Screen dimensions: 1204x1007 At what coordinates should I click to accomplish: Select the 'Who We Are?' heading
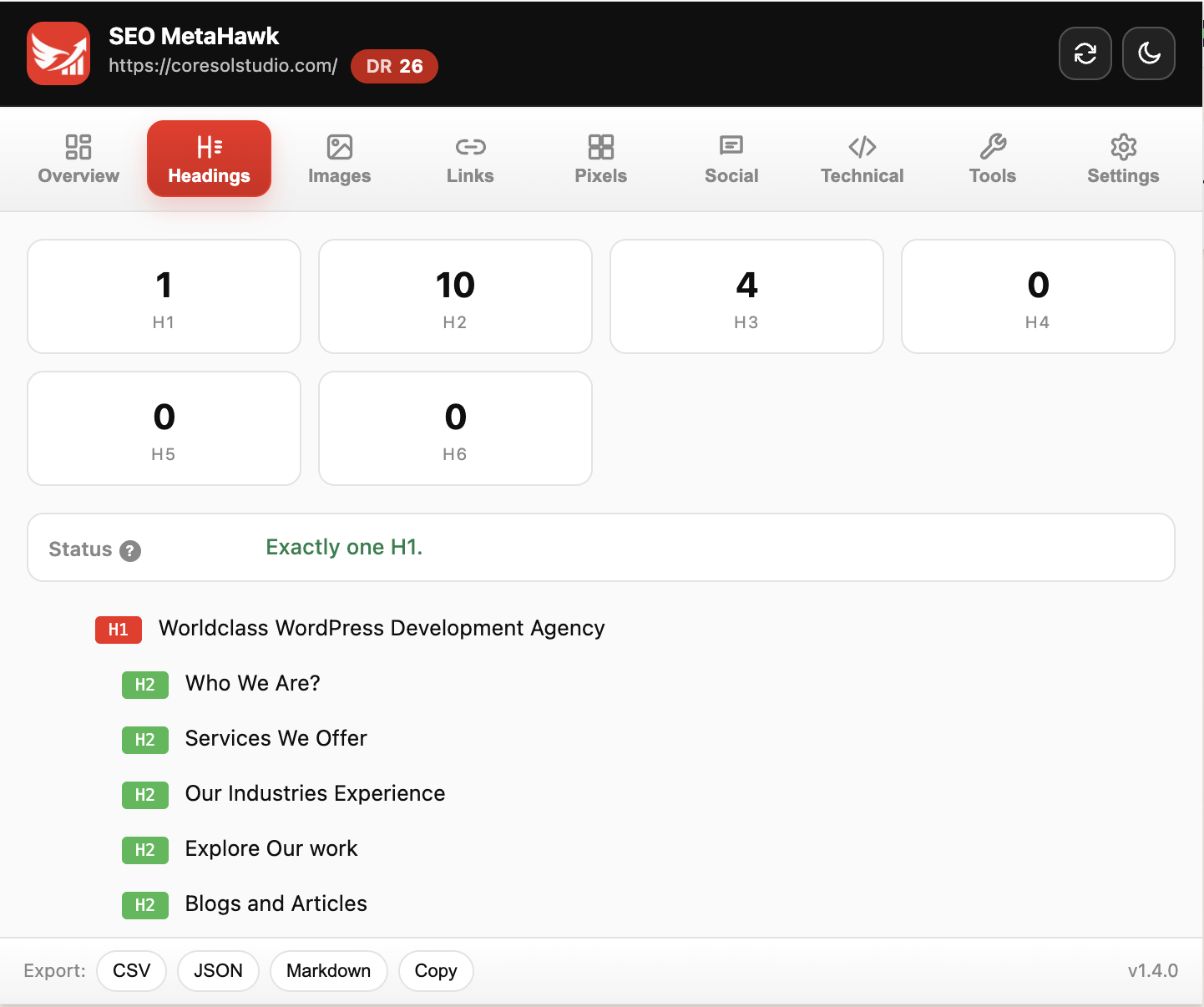252,683
